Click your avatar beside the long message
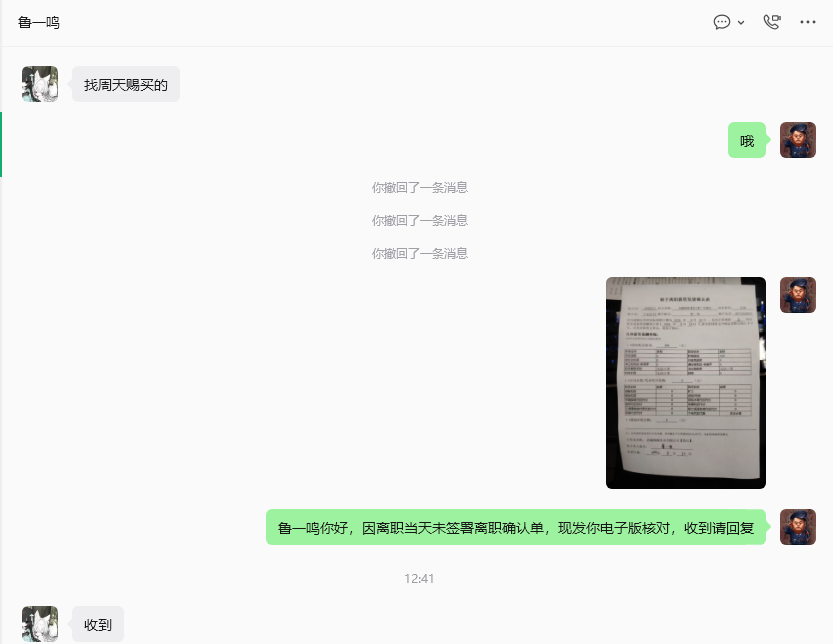The height and width of the screenshot is (644, 833). click(797, 527)
